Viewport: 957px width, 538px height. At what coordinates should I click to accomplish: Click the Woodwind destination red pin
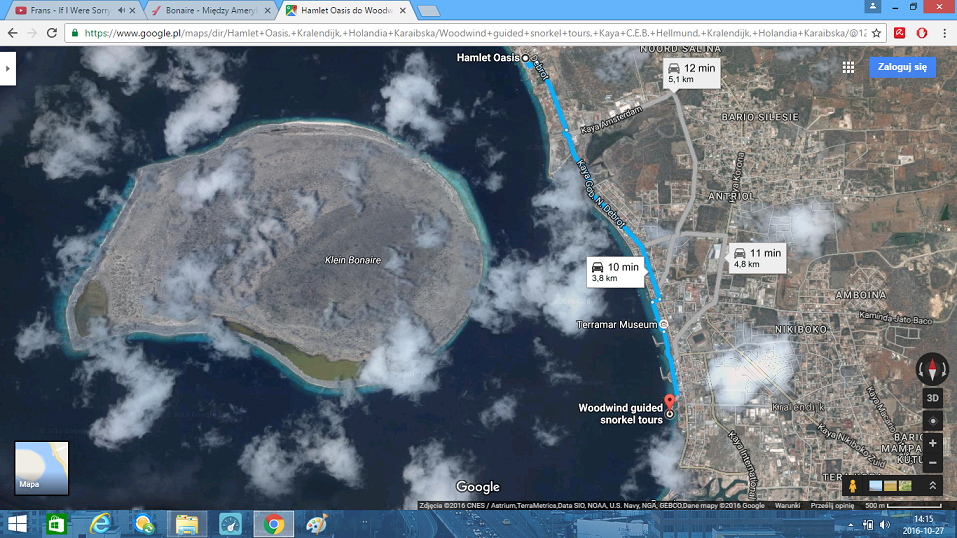tap(670, 403)
